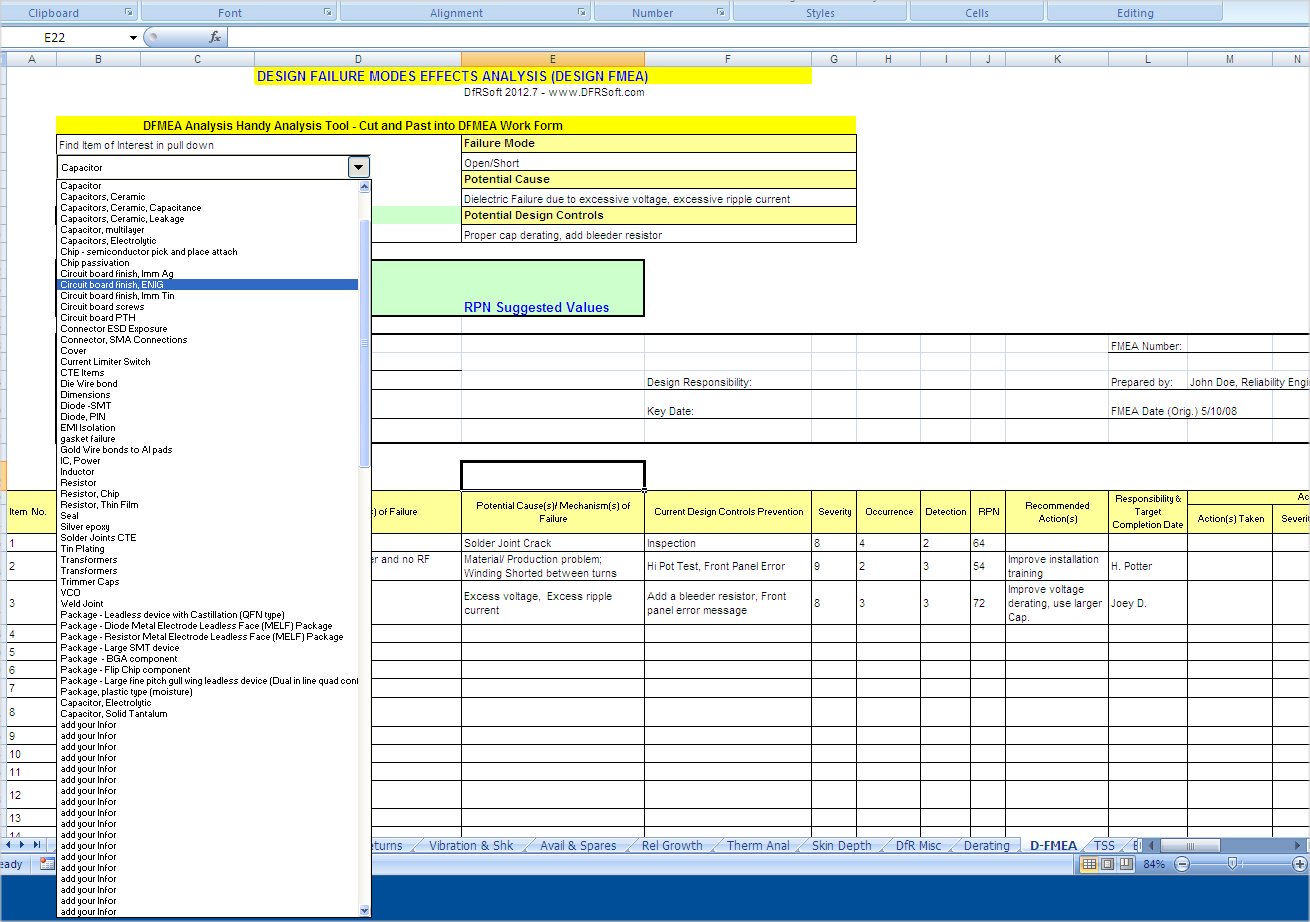Image resolution: width=1310 pixels, height=922 pixels.
Task: Open the Clipboard group dialog launcher
Action: click(128, 12)
